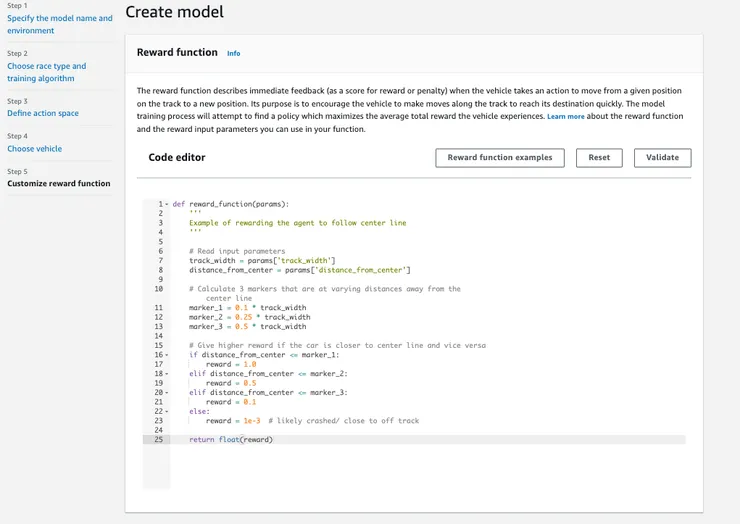Image resolution: width=740 pixels, height=524 pixels.
Task: Click line number 23 in the gutter
Action: pos(158,421)
